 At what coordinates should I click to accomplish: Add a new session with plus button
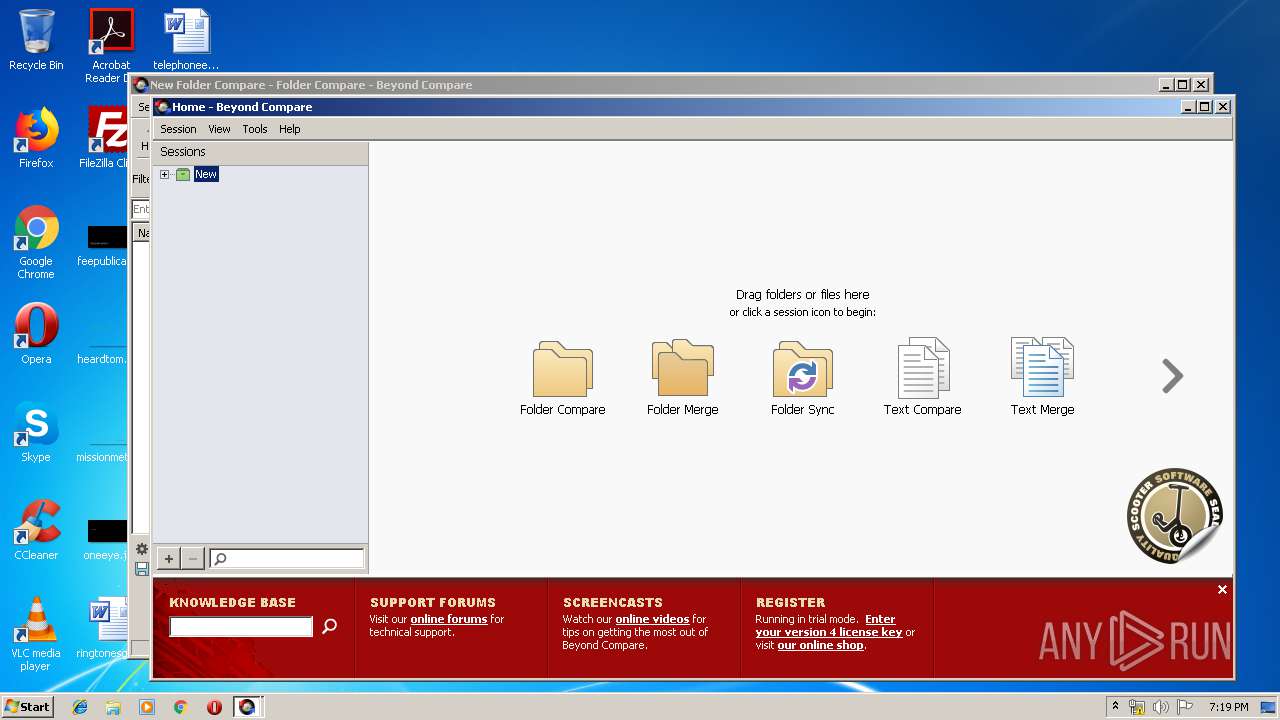(169, 559)
